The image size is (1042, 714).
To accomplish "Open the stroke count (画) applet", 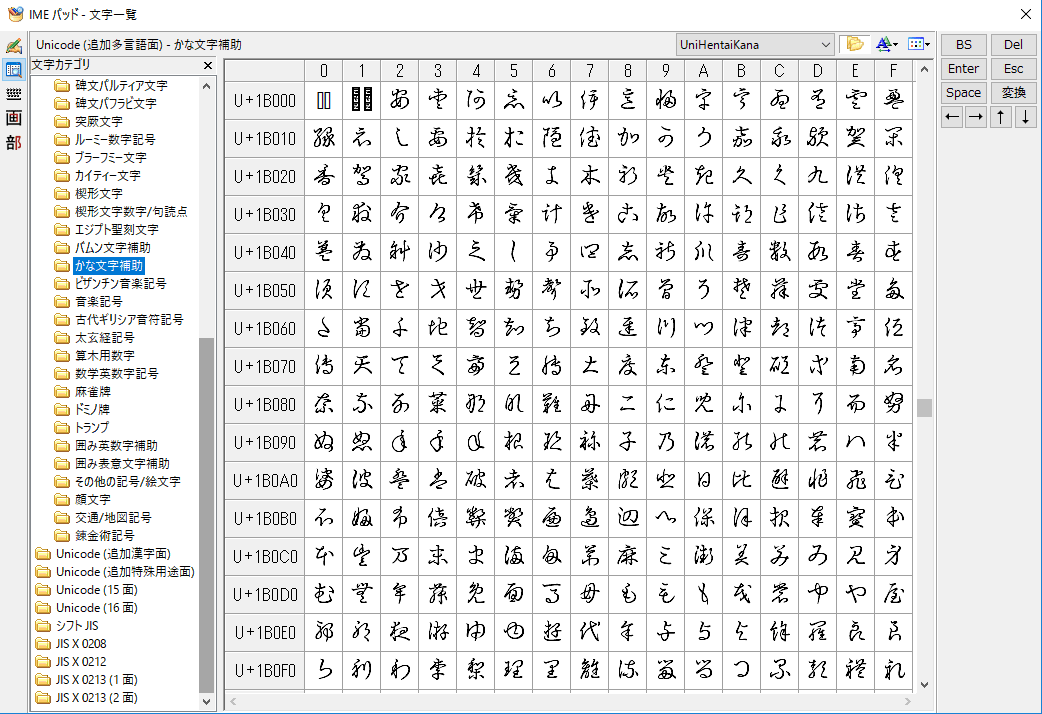I will point(13,118).
